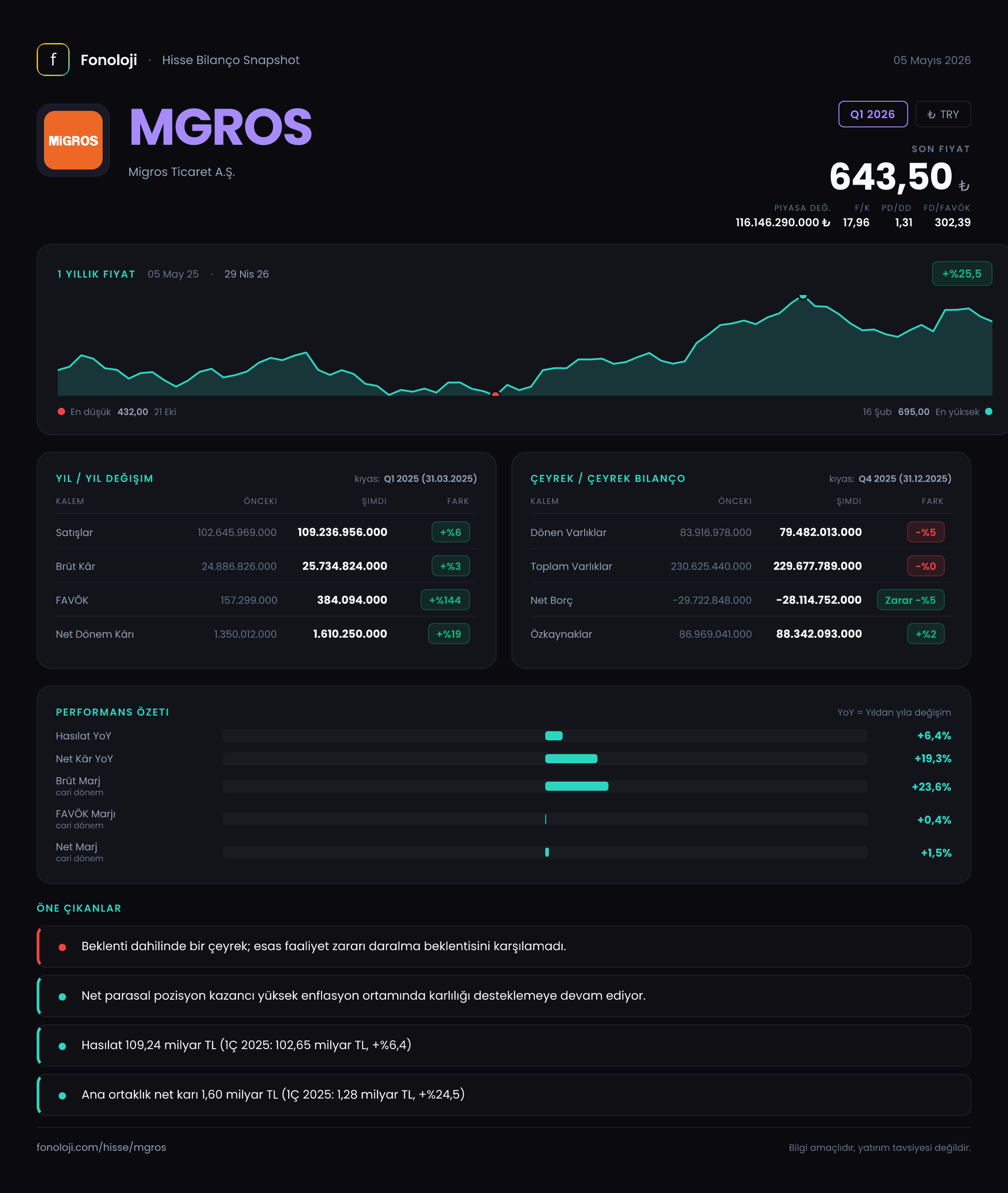Screen dimensions: 1008x1193
Task: Click PD/DD ratio value 1,31
Action: (904, 222)
